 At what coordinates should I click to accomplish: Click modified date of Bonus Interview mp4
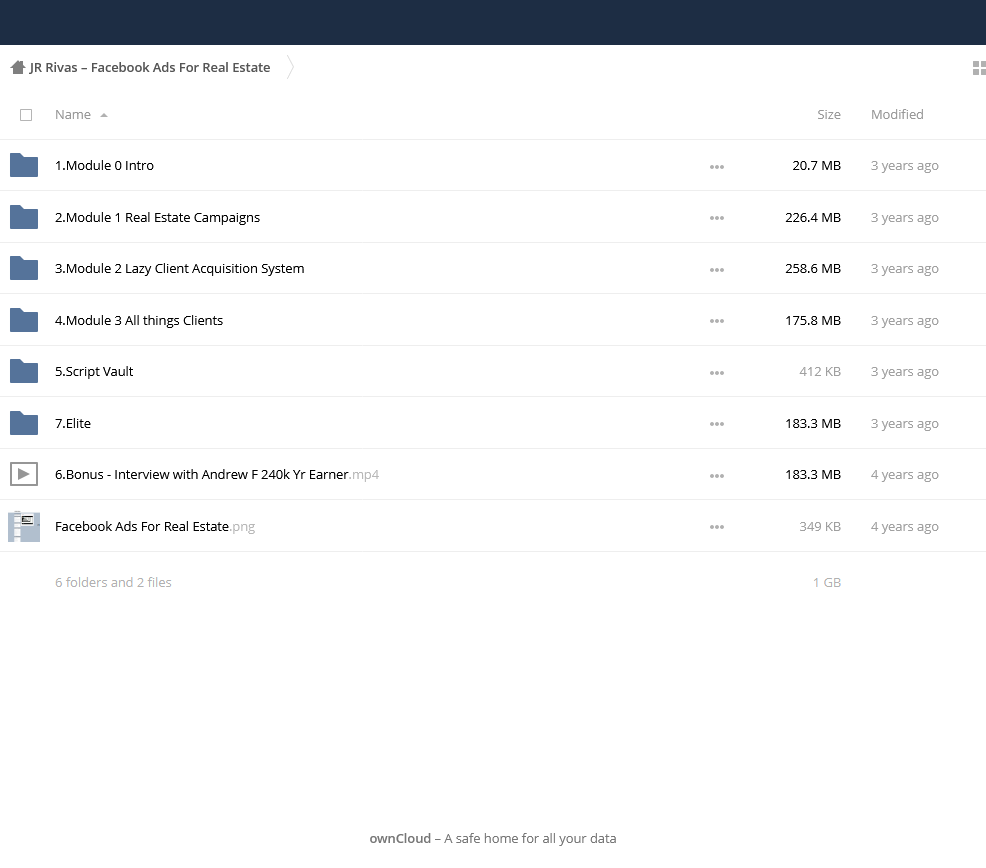[x=905, y=474]
